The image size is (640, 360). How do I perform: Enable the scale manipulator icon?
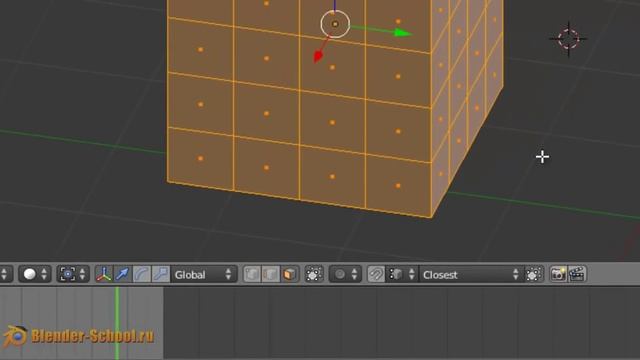[160, 274]
